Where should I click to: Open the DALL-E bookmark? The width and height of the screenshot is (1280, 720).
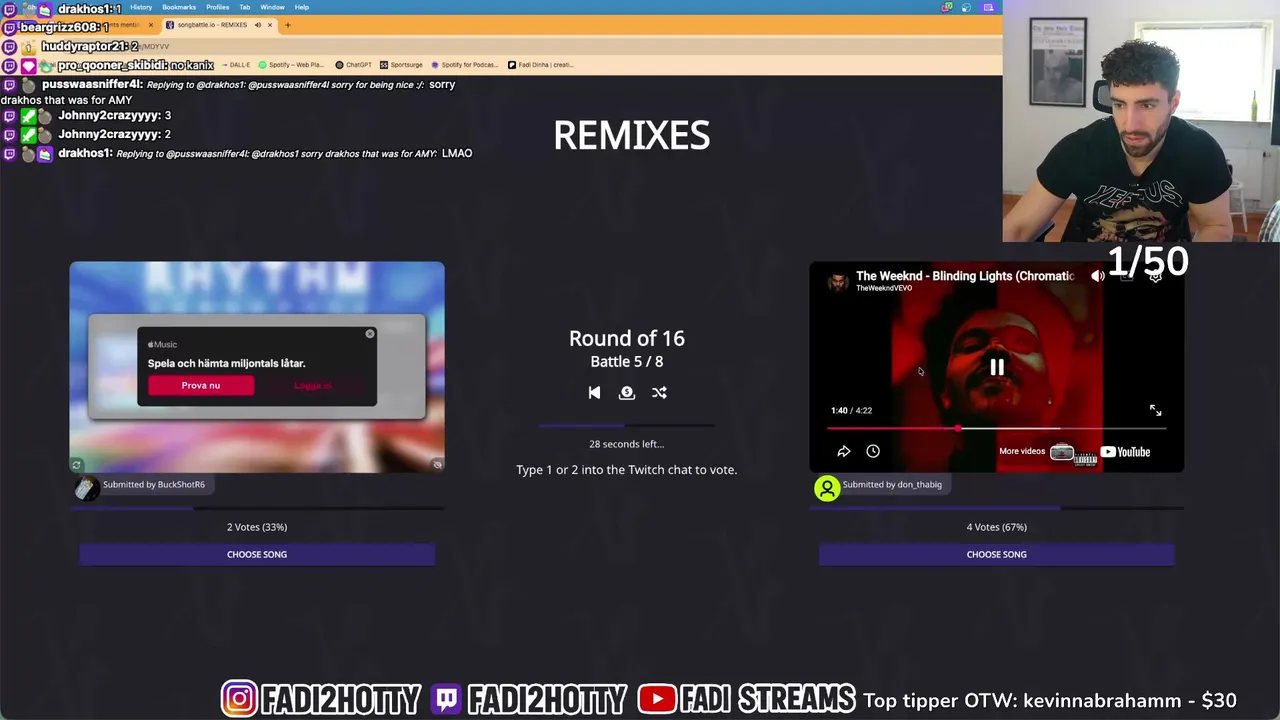pyautogui.click(x=236, y=65)
